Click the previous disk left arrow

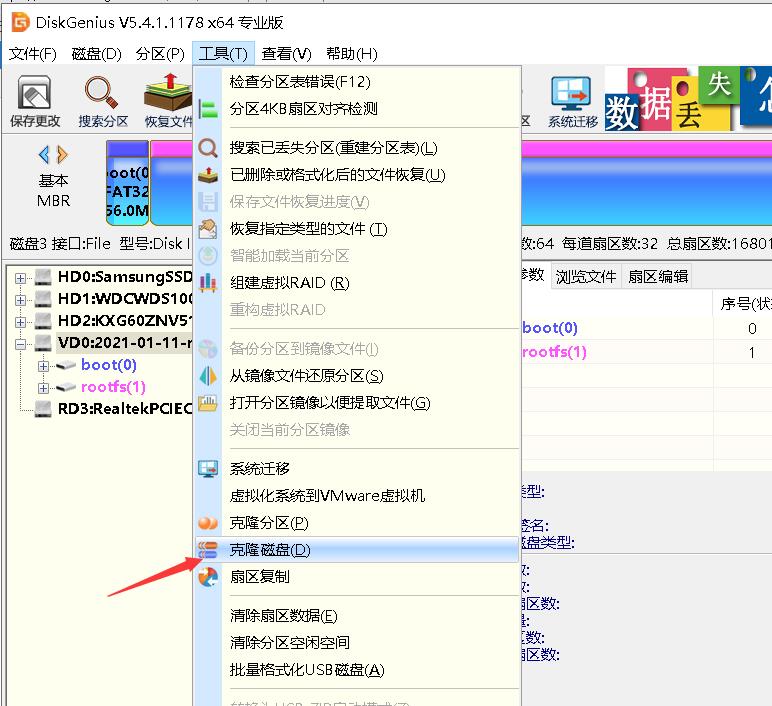click(44, 155)
